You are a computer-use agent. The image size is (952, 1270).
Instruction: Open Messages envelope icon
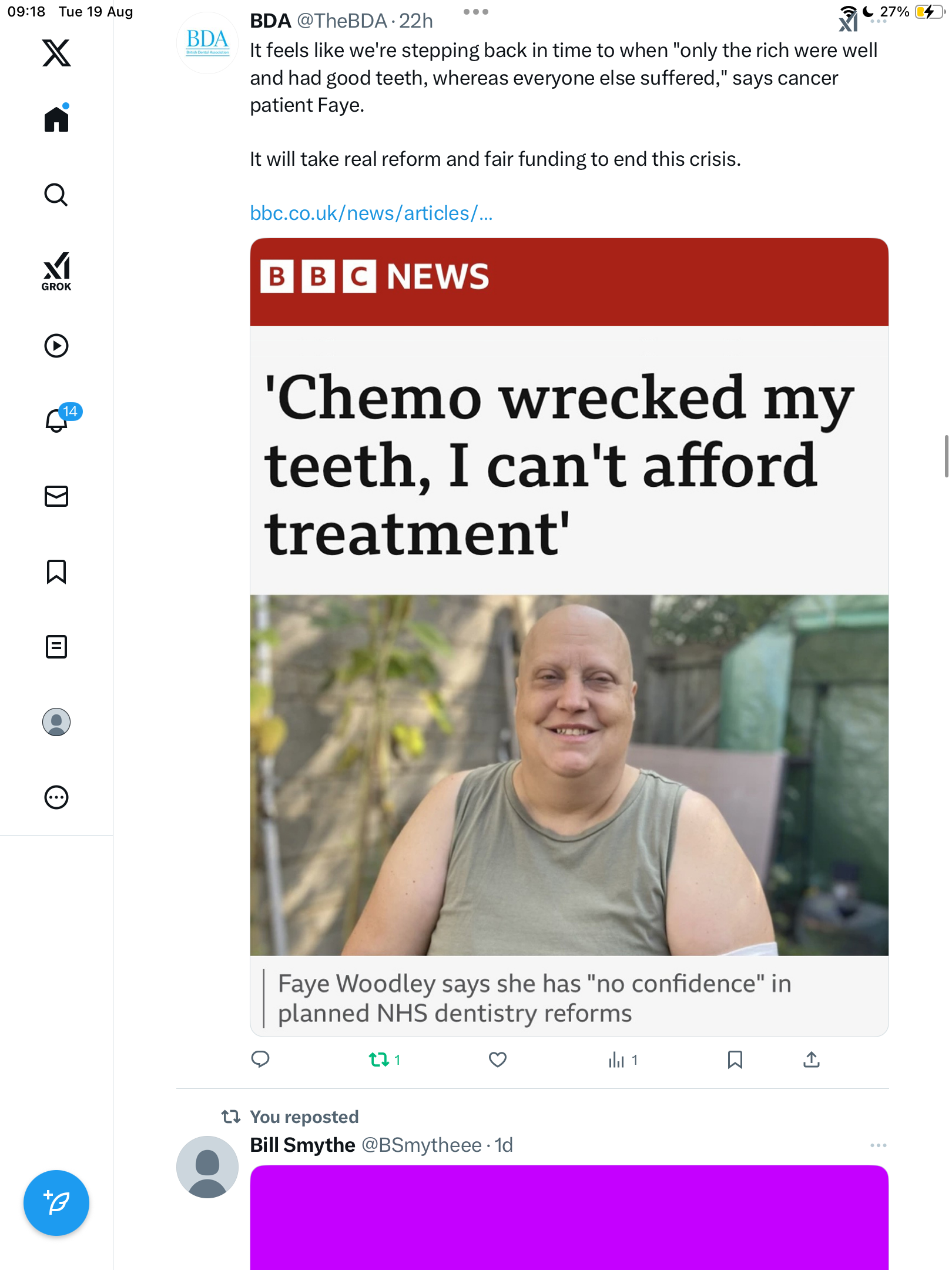point(56,496)
